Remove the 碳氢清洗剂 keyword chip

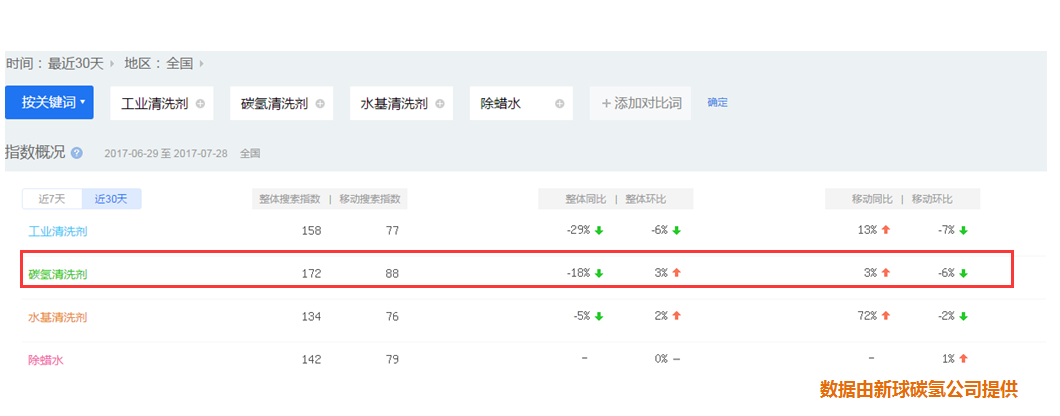coord(320,103)
